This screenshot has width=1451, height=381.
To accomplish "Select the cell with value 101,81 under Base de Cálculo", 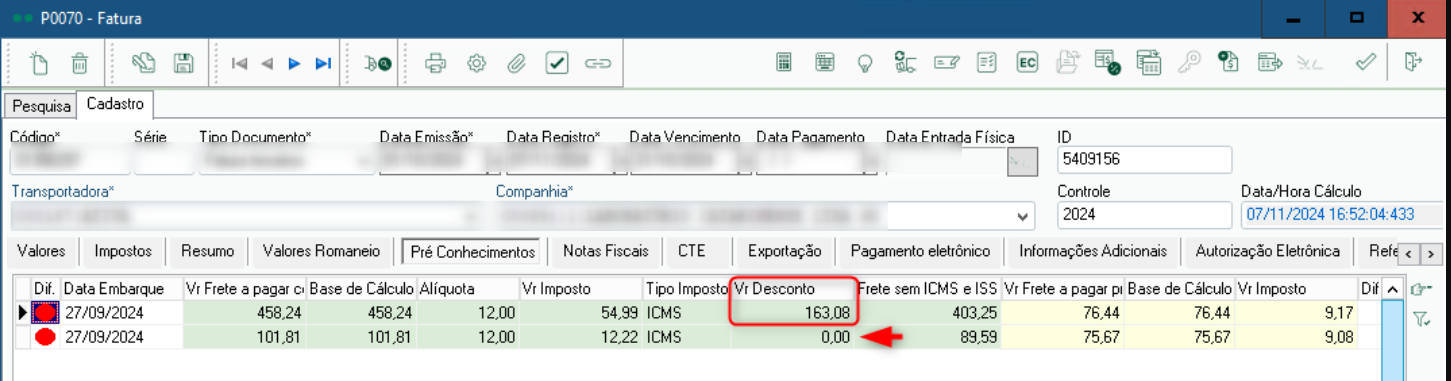I will click(x=361, y=337).
